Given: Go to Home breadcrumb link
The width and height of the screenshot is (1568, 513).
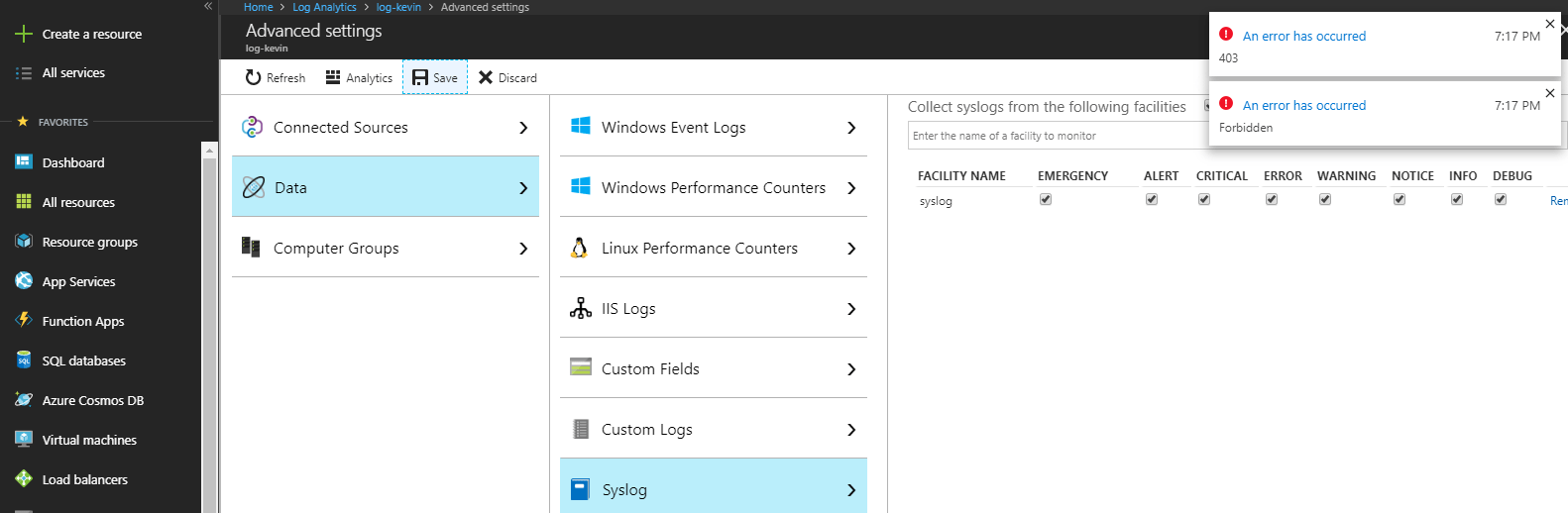Looking at the screenshot, I should pyautogui.click(x=259, y=7).
